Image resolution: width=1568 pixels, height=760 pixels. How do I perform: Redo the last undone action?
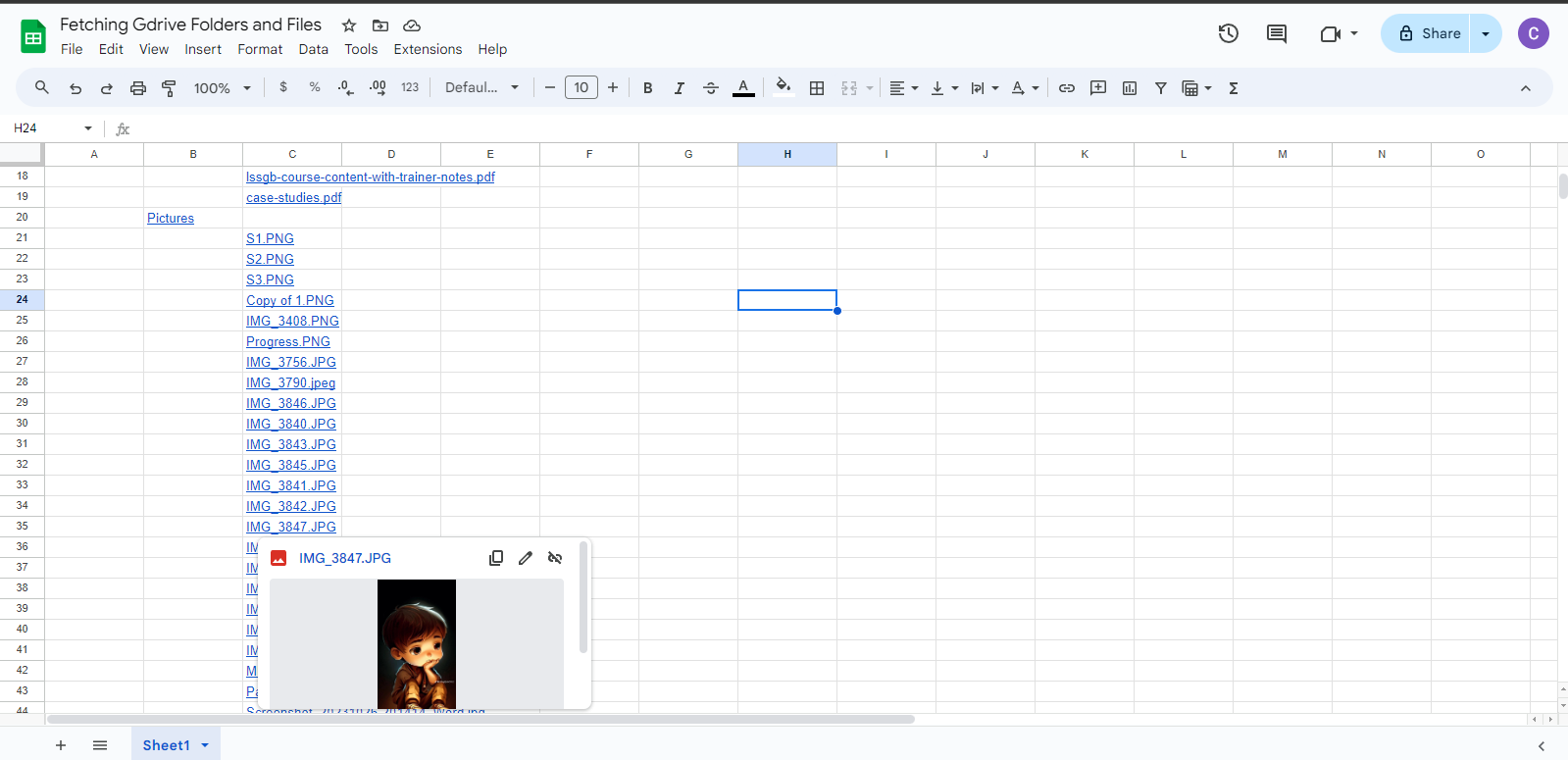click(x=107, y=88)
